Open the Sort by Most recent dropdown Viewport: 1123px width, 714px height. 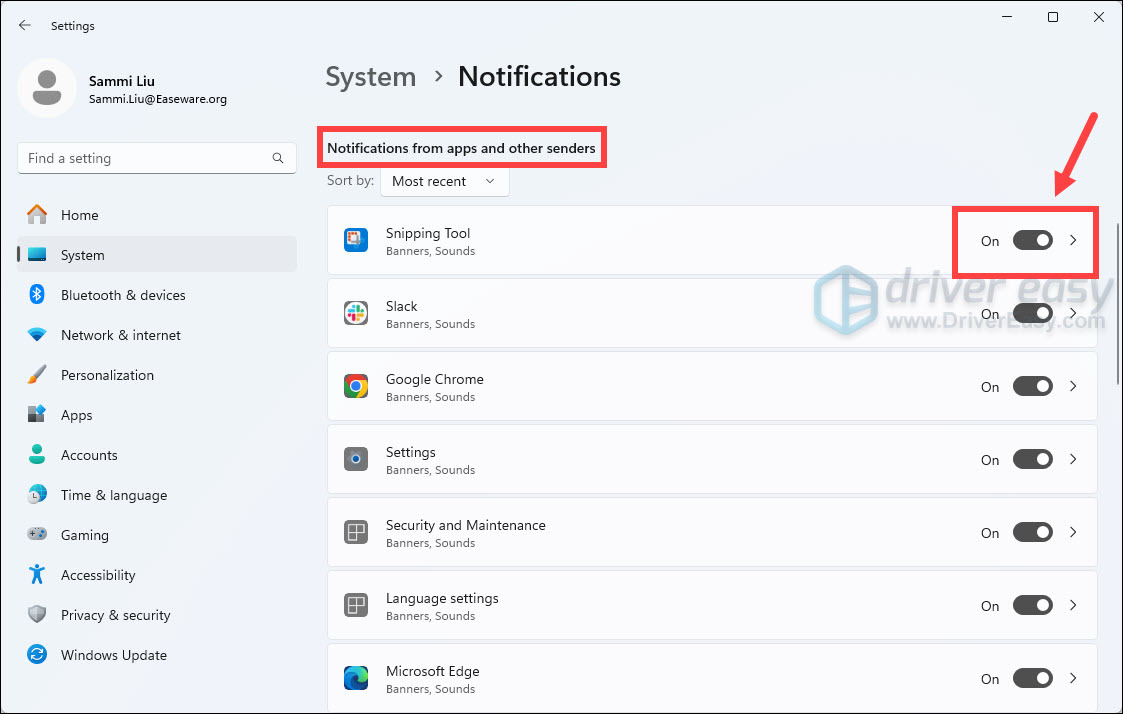pos(444,181)
